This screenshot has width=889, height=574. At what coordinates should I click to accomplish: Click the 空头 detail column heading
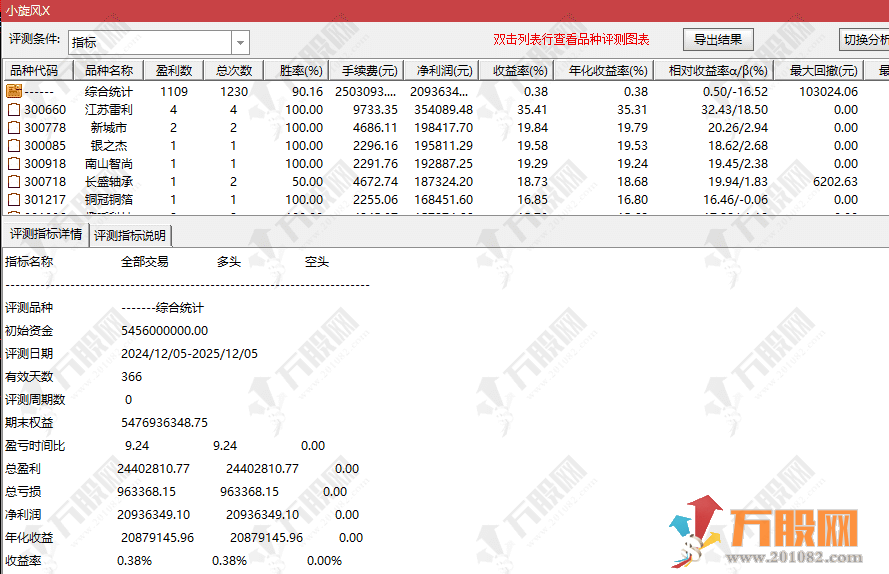(316, 262)
